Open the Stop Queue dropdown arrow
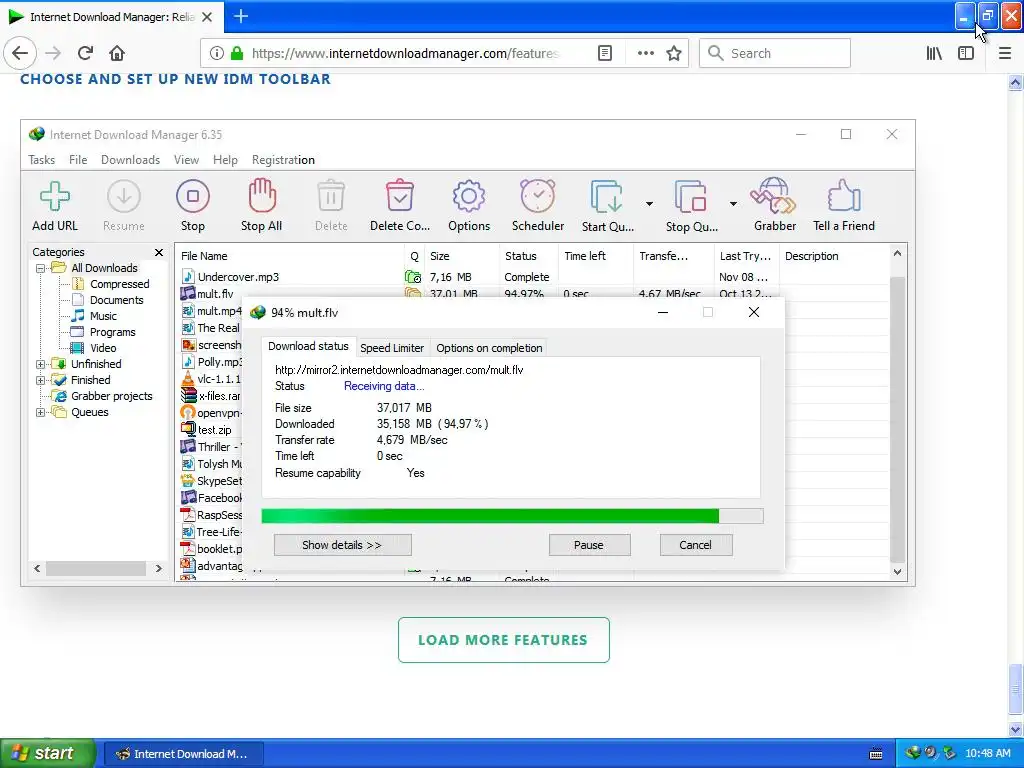The image size is (1024, 768). (x=733, y=204)
